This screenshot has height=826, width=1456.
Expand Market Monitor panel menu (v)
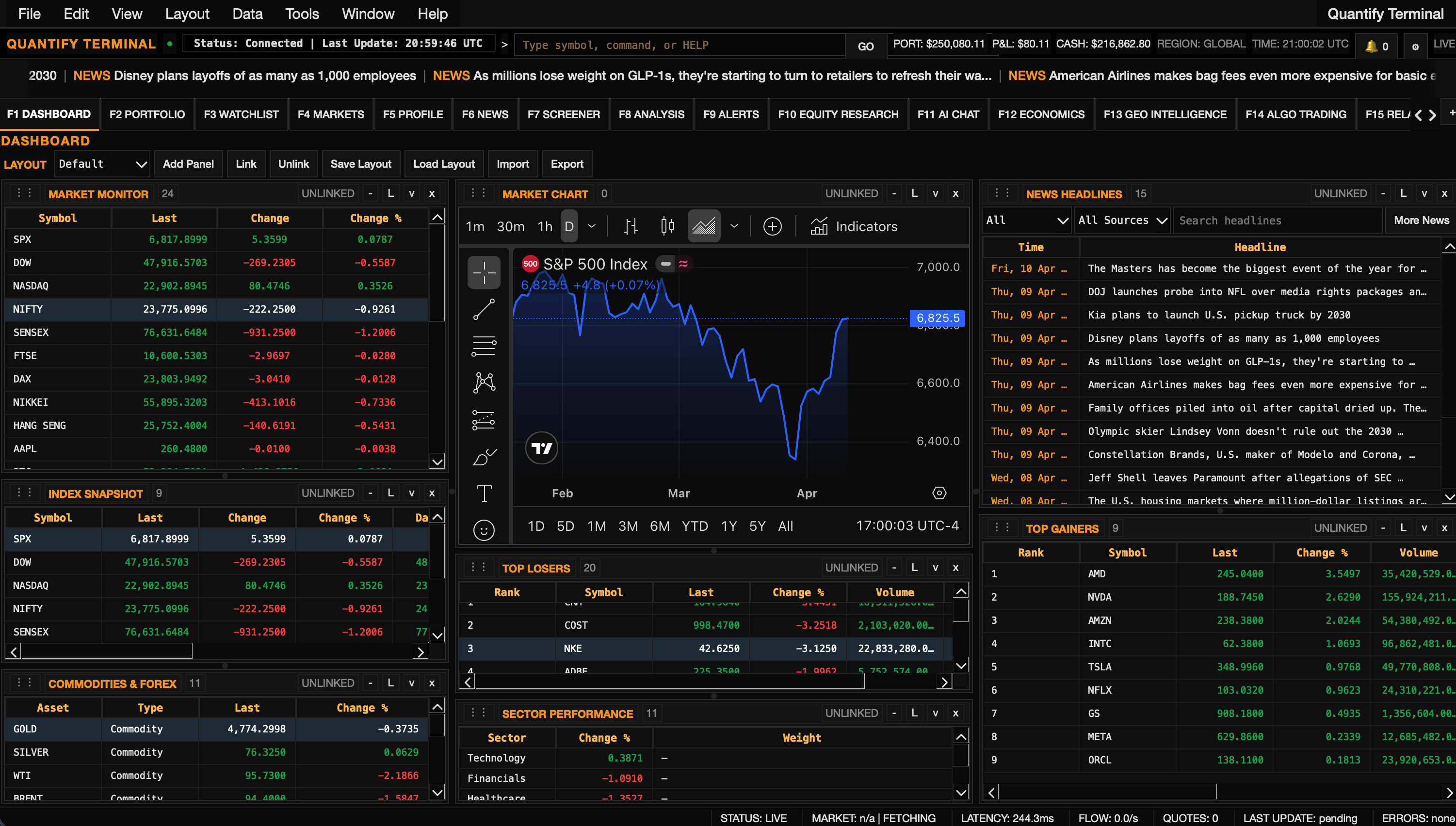[412, 193]
